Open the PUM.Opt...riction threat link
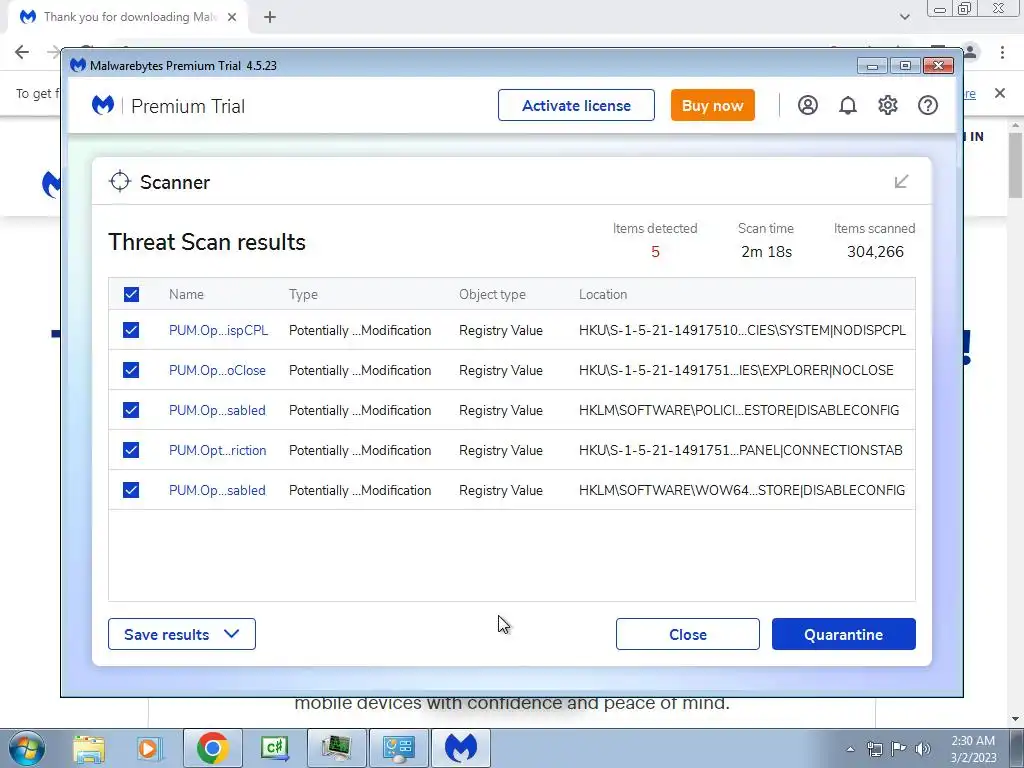The width and height of the screenshot is (1024, 768). click(217, 450)
